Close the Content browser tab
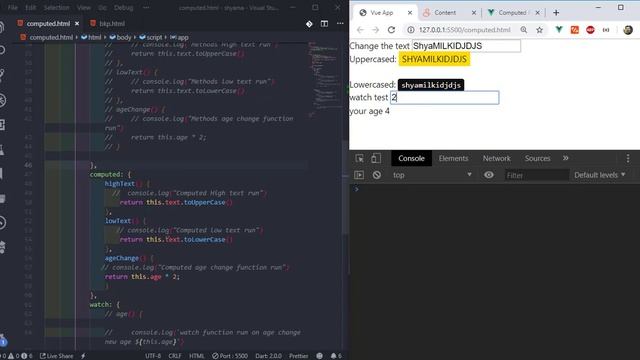 [x=473, y=13]
